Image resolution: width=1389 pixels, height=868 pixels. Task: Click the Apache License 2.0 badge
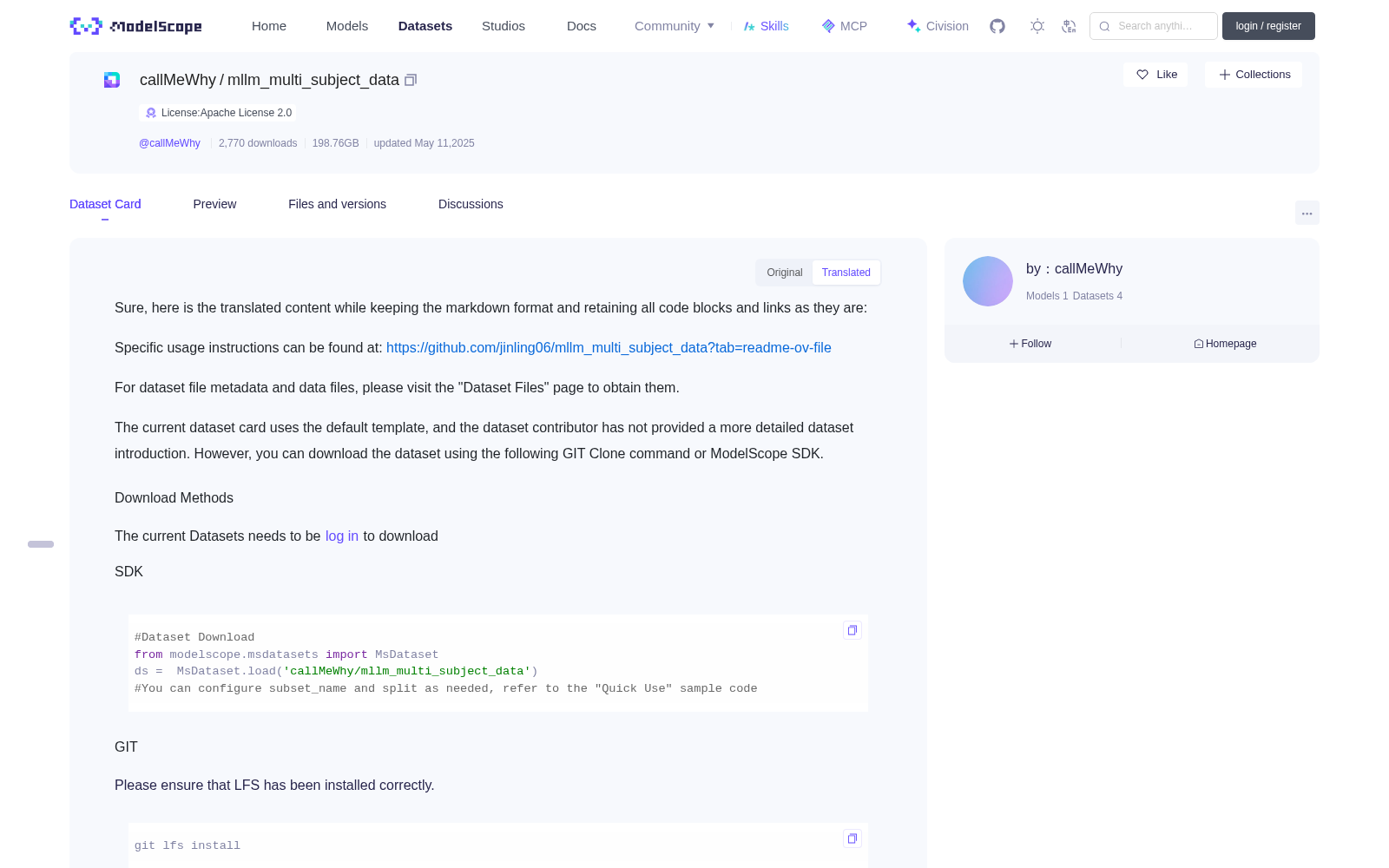click(218, 113)
